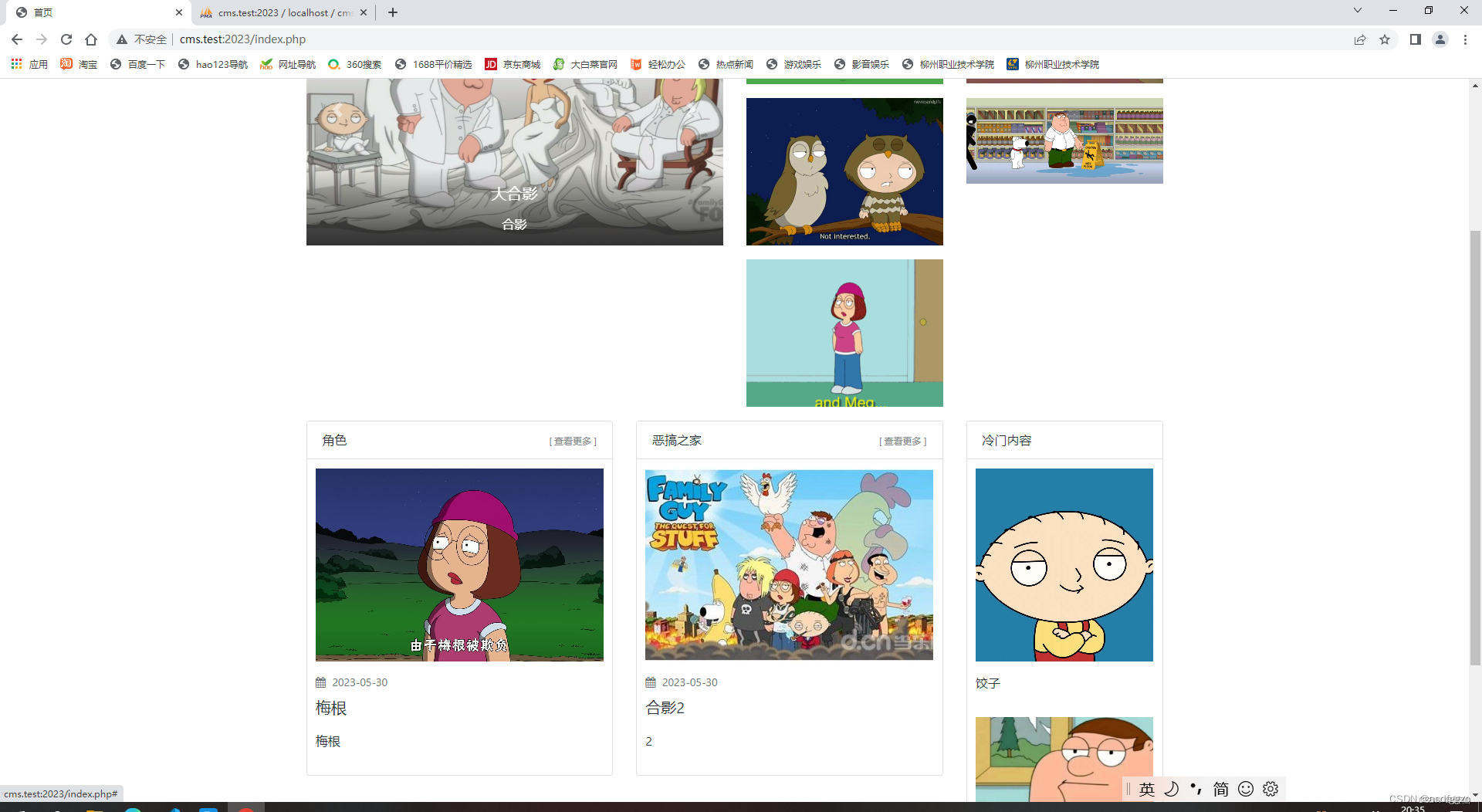This screenshot has height=812, width=1482.
Task: Open the 京东商城 bookmark
Action: 513,64
